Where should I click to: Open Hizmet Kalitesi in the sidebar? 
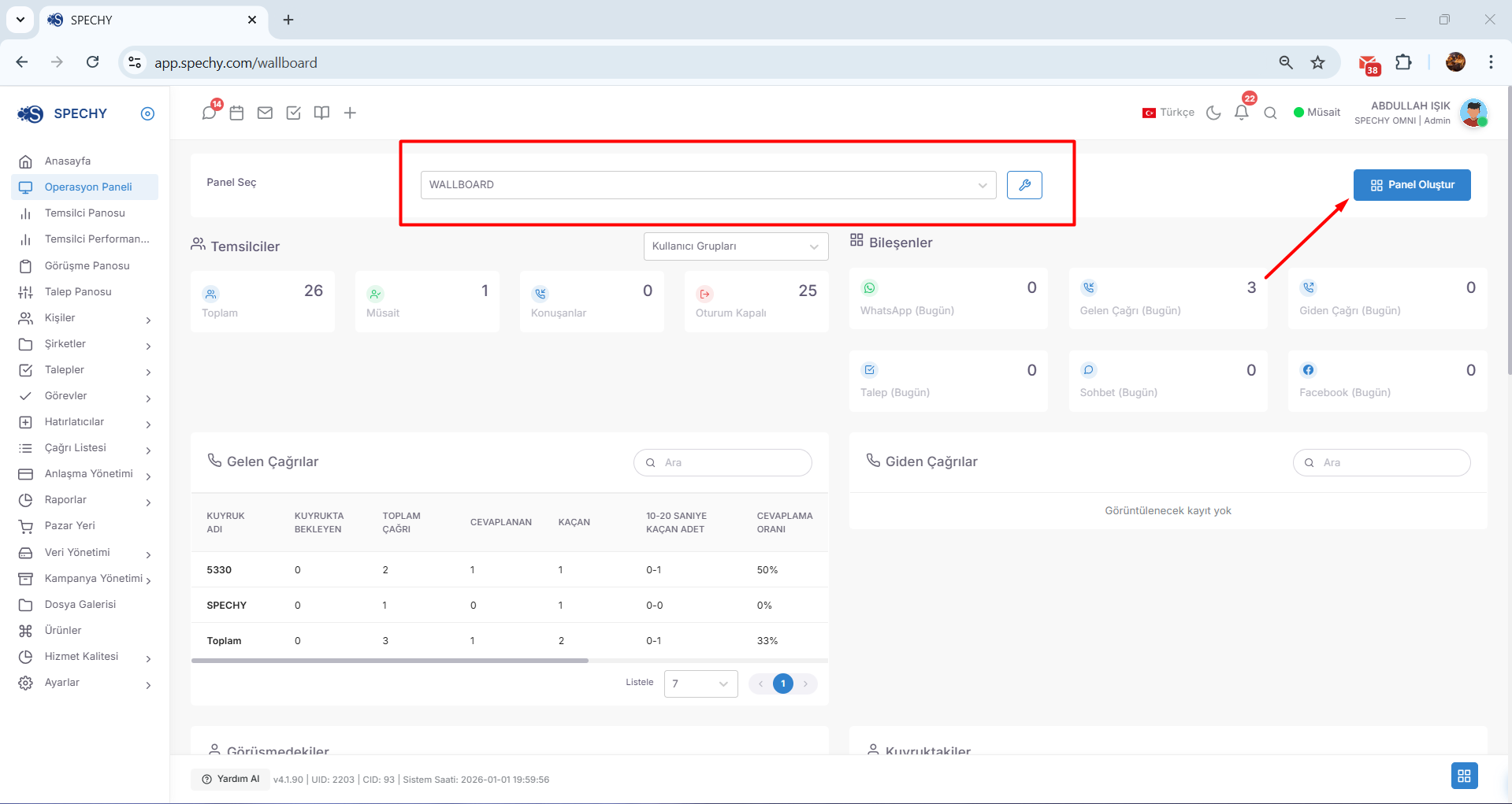coord(85,657)
